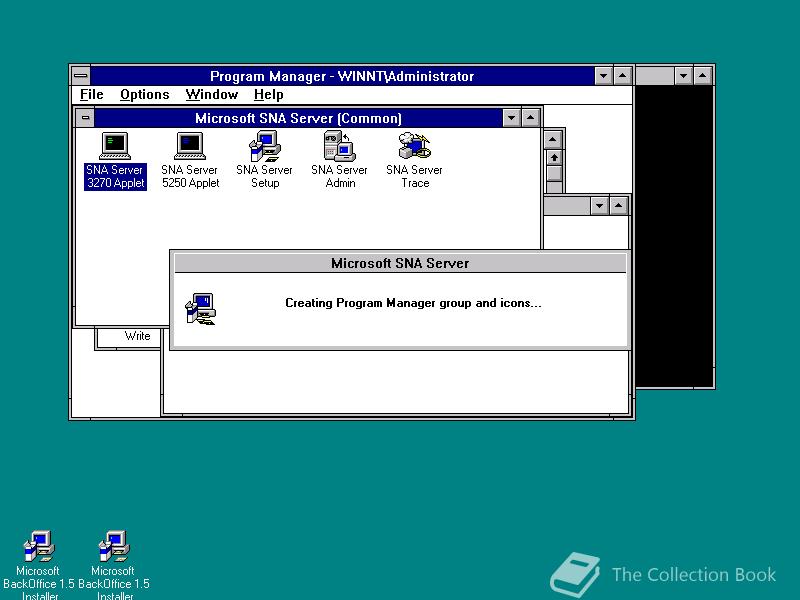Click the Creating Program Manager group message
Viewport: 800px width, 600px height.
coord(413,303)
